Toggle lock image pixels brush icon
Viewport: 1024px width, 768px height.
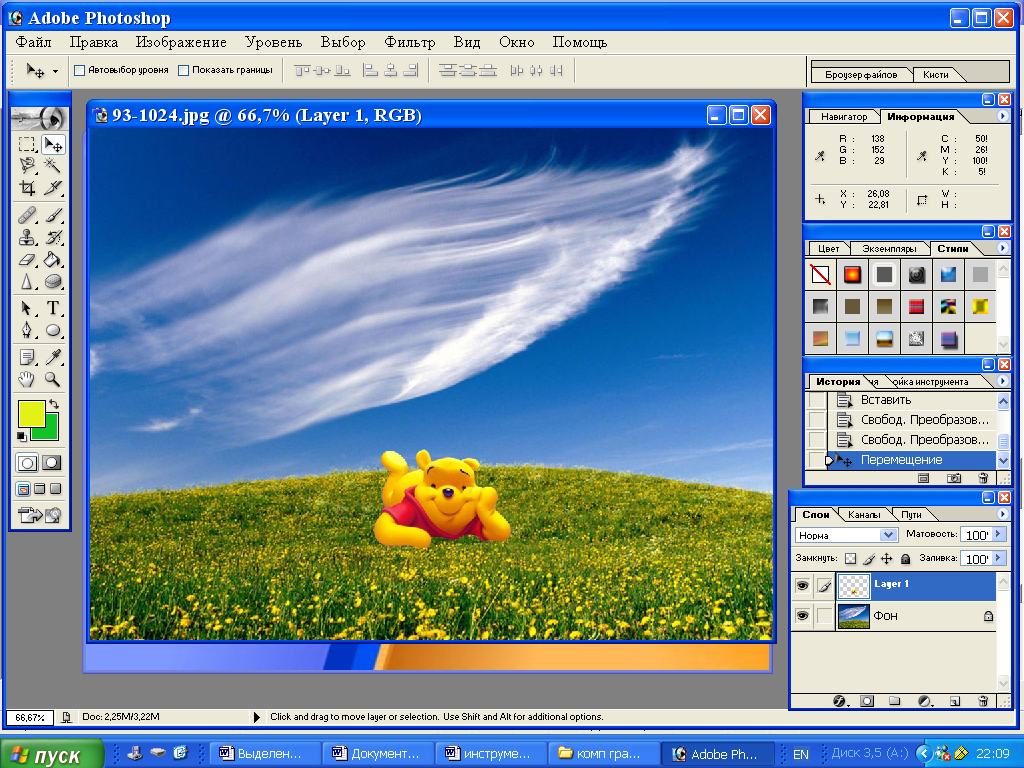869,558
